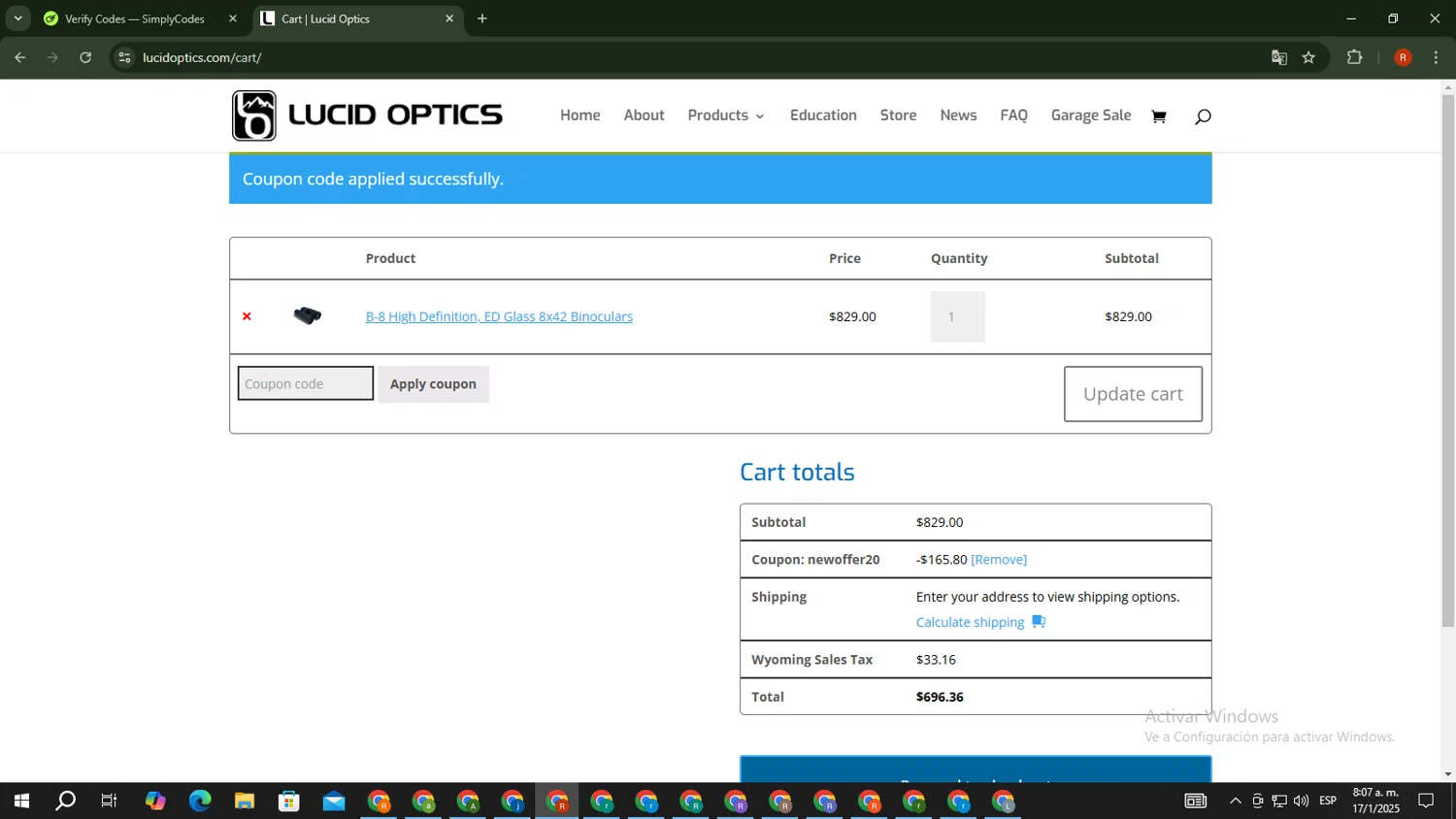The width and height of the screenshot is (1456, 819).
Task: Open the site search magnifier icon
Action: (1203, 116)
